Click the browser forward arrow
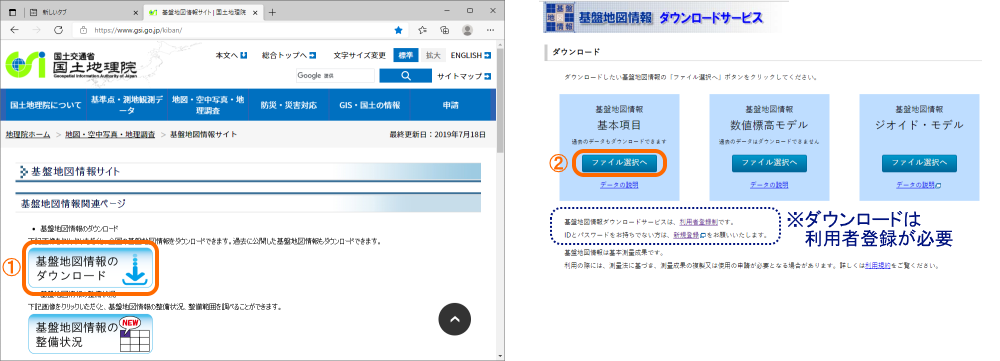 pyautogui.click(x=36, y=30)
